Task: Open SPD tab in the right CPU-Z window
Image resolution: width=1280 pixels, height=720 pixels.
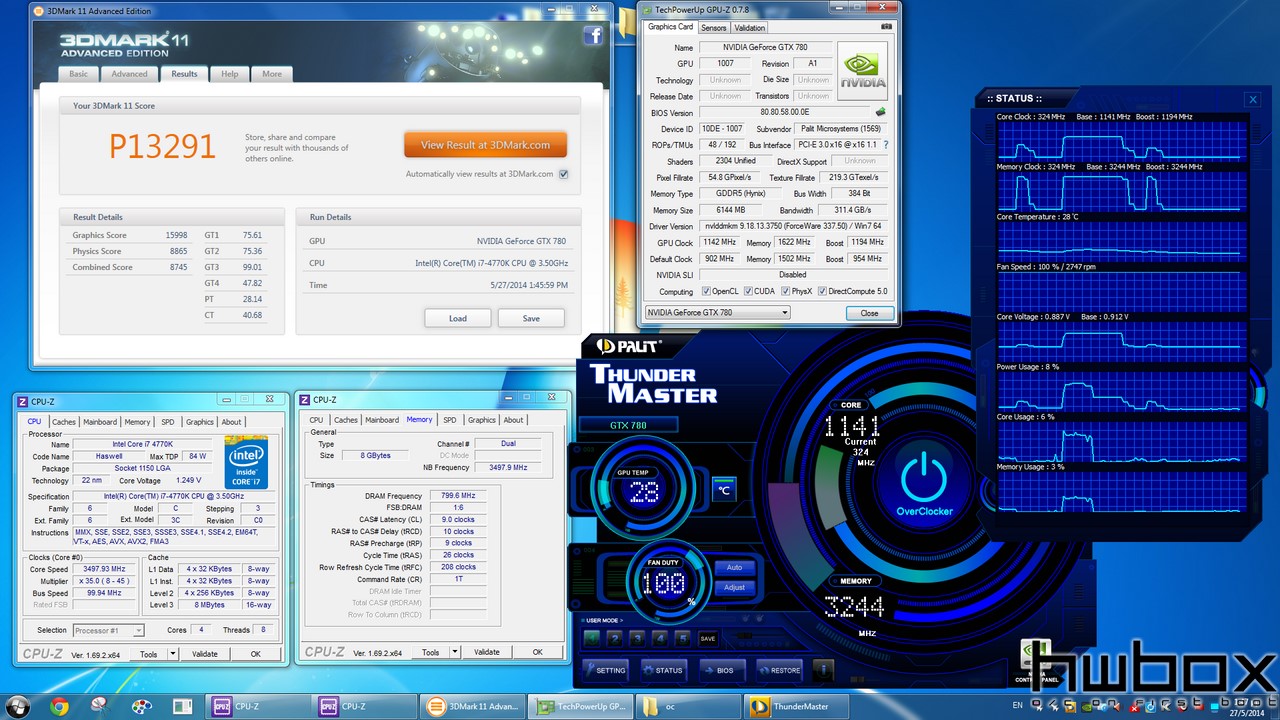Action: tap(450, 420)
